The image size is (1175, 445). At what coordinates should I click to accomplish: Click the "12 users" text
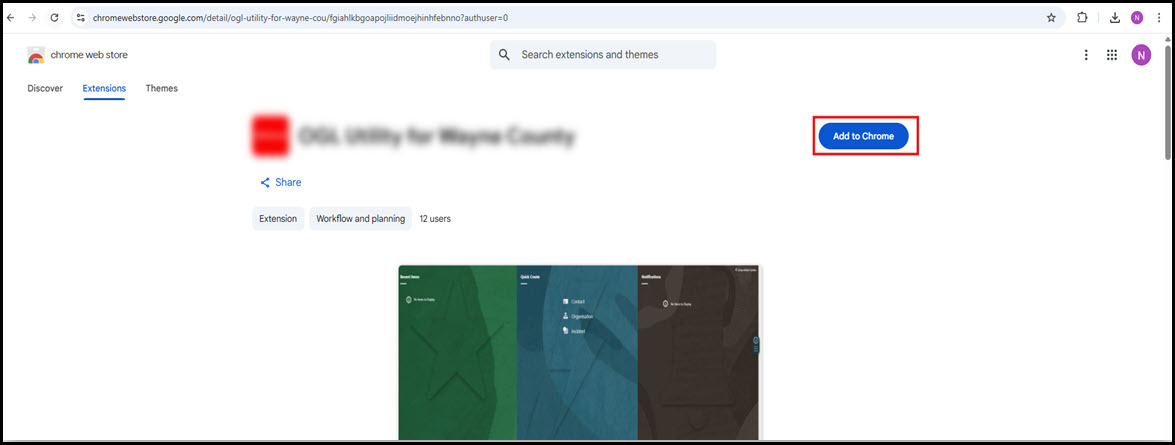pos(435,219)
